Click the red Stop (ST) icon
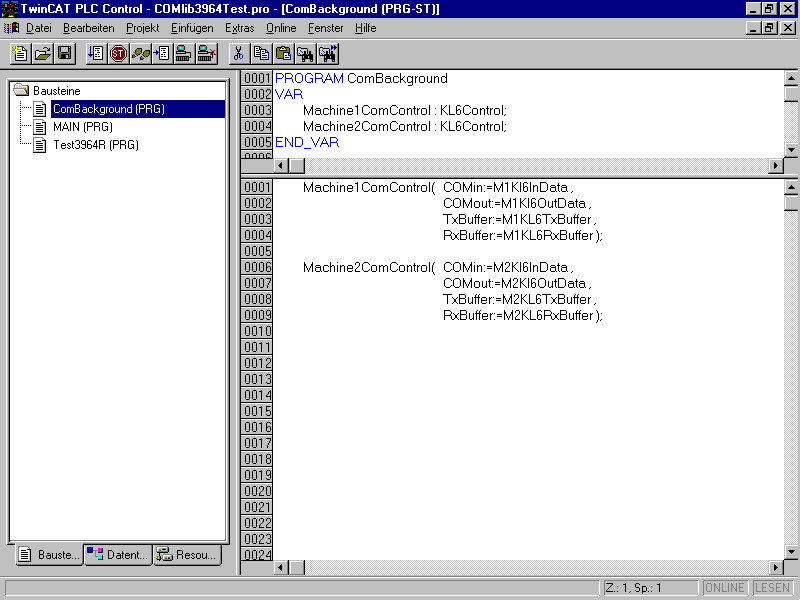Image resolution: width=800 pixels, height=600 pixels. coord(118,53)
